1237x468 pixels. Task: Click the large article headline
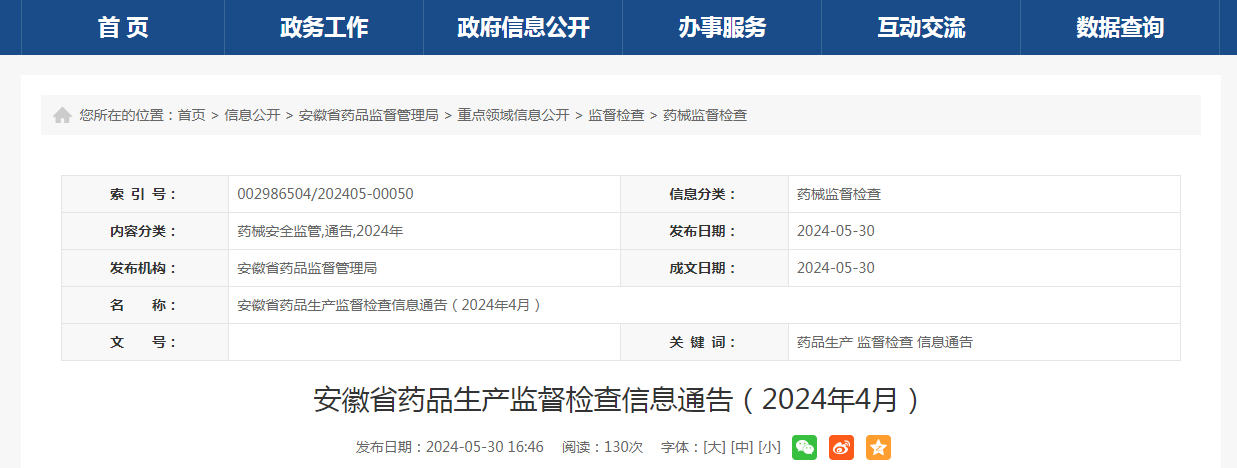617,400
